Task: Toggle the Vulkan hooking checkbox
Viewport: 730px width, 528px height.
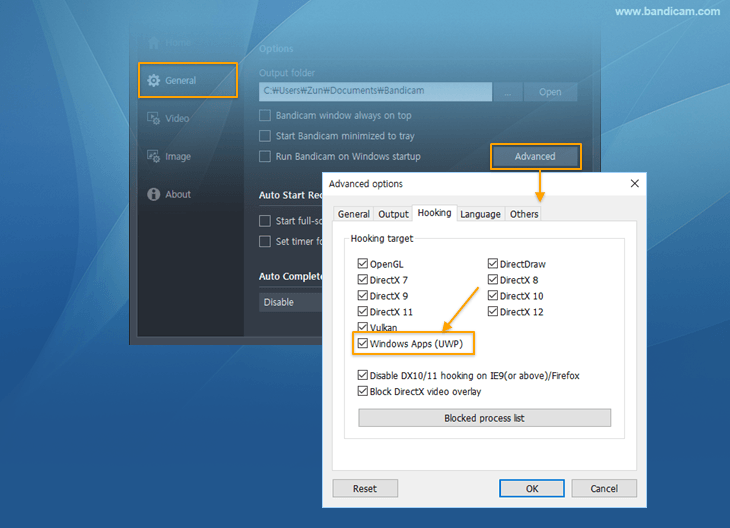Action: tap(363, 327)
